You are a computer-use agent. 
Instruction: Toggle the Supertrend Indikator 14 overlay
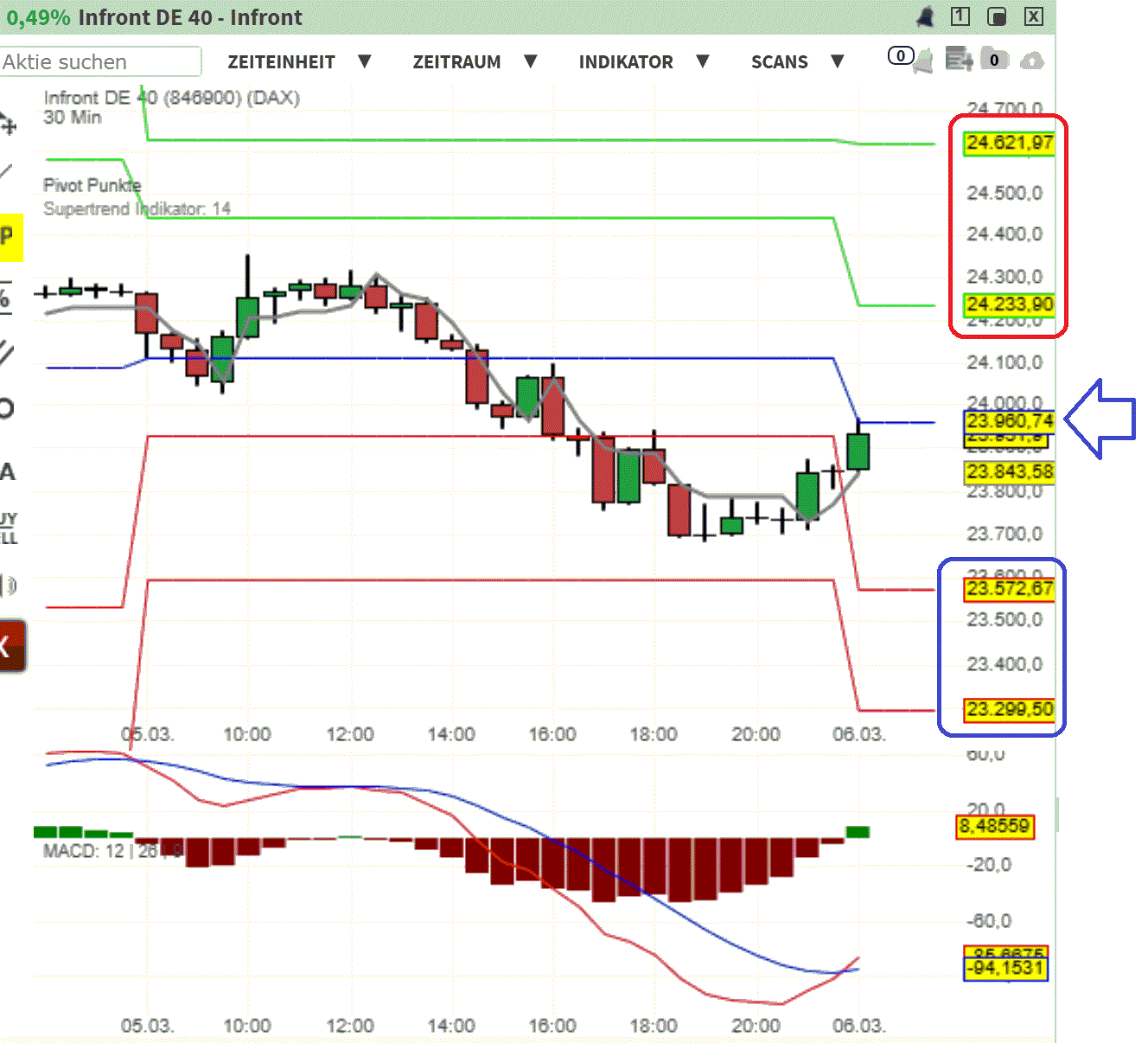pos(138,208)
